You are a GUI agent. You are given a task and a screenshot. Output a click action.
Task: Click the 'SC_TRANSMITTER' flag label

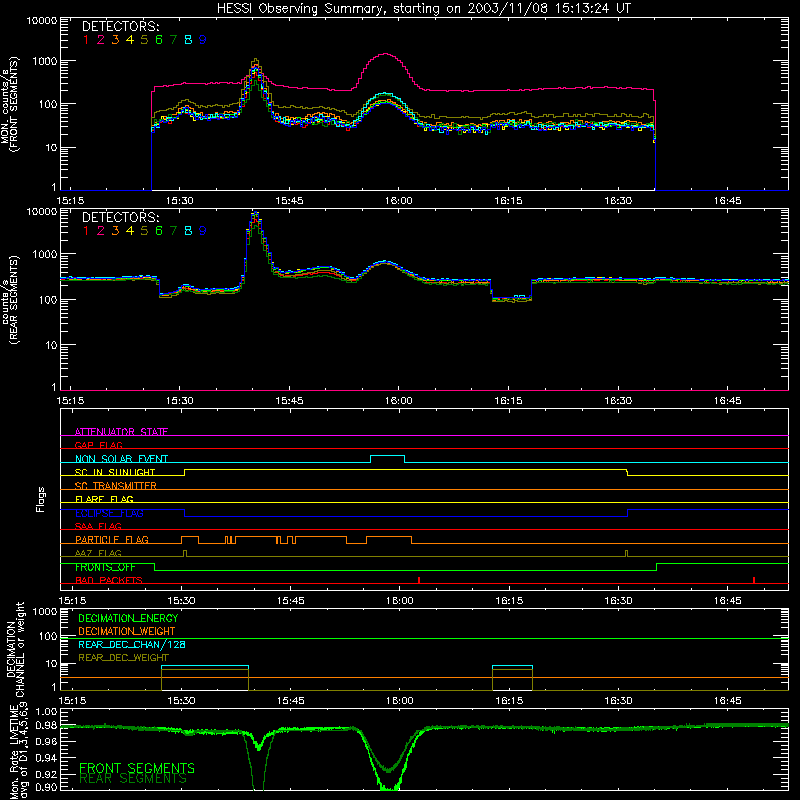tap(116, 486)
